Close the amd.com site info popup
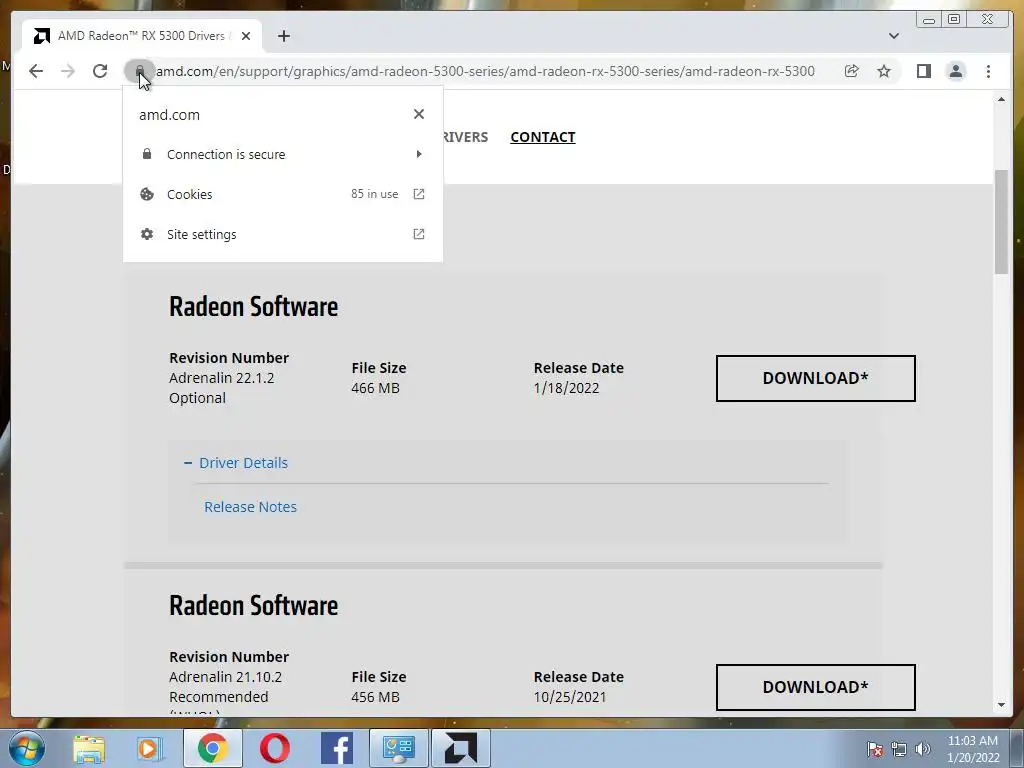Screen dimensions: 1024x768 point(419,114)
